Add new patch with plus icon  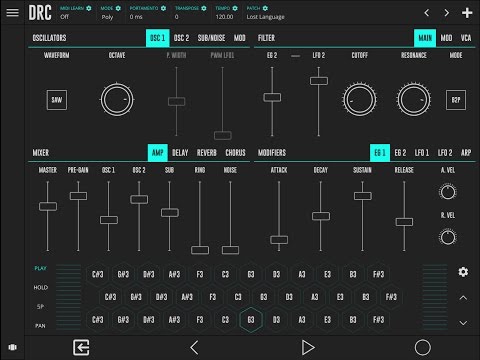pyautogui.click(x=467, y=13)
